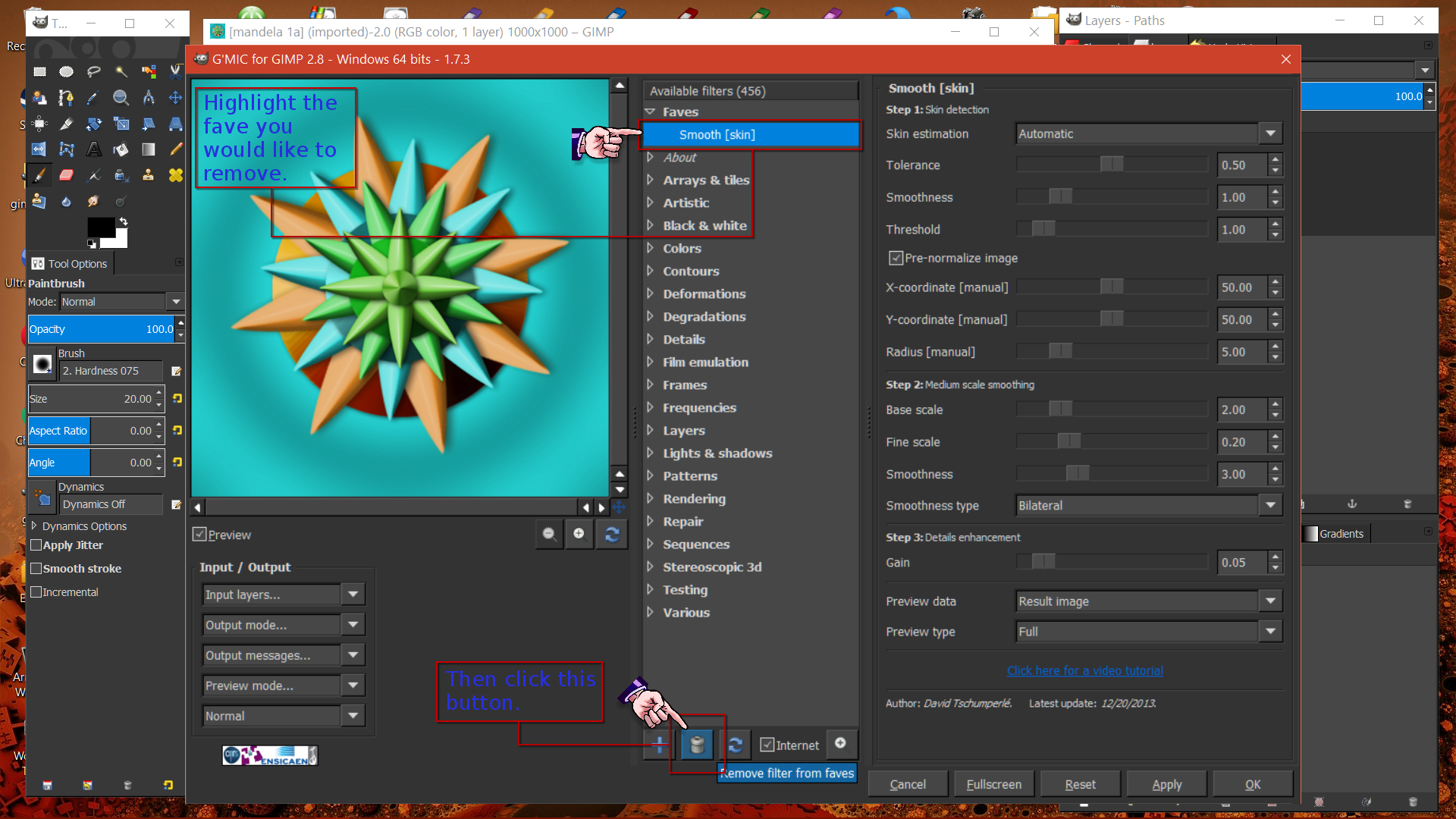
Task: Select the Lights & shadows category
Action: pos(717,453)
